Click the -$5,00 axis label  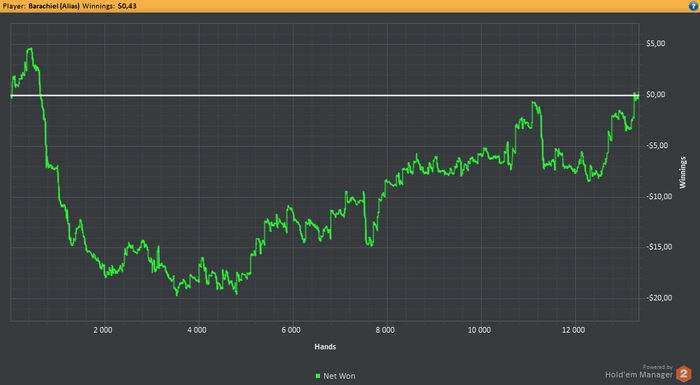click(x=657, y=146)
